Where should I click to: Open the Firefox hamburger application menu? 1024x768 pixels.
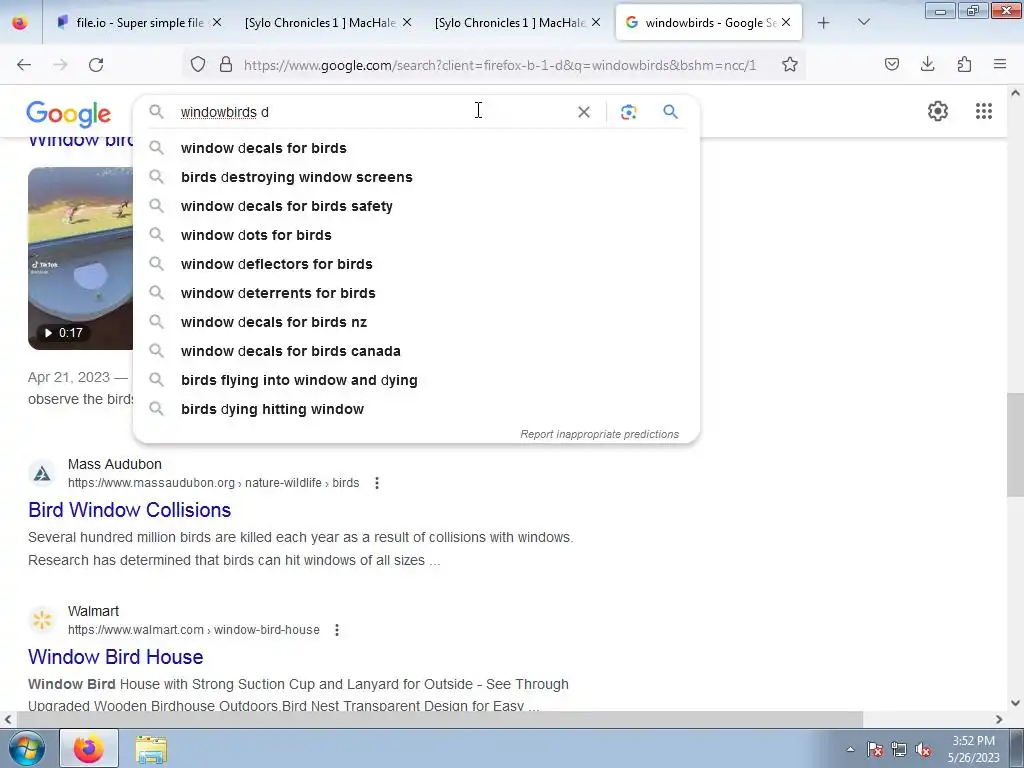(1000, 64)
